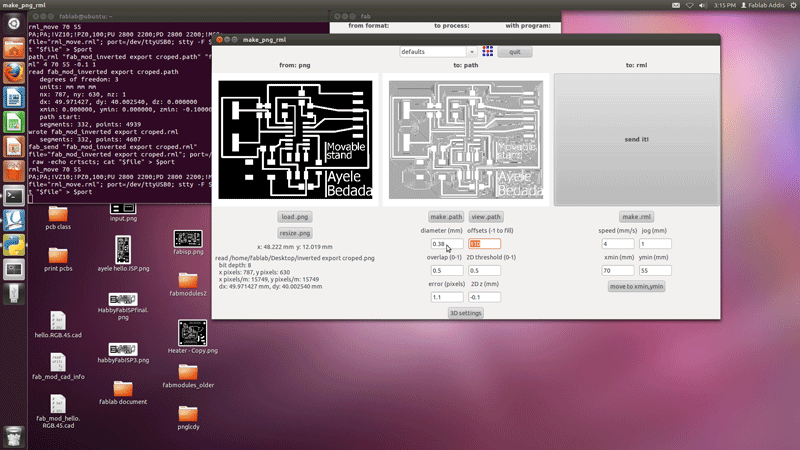This screenshot has width=800, height=450.
Task: Click the system settings gear icon
Action: (794, 5)
